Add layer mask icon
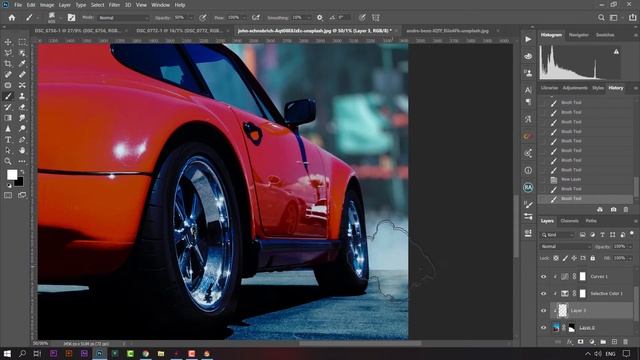Image resolution: width=640 pixels, height=360 pixels. click(x=580, y=342)
